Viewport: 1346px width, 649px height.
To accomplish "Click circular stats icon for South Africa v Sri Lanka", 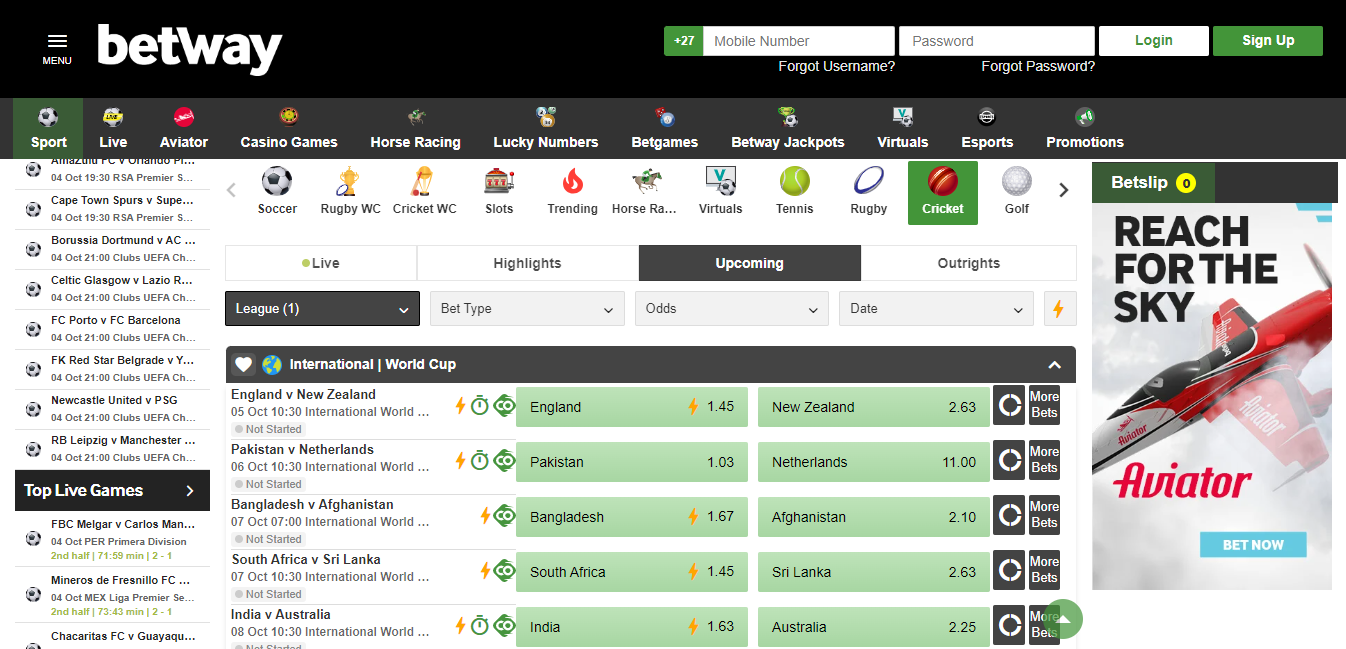I will pyautogui.click(x=1009, y=571).
